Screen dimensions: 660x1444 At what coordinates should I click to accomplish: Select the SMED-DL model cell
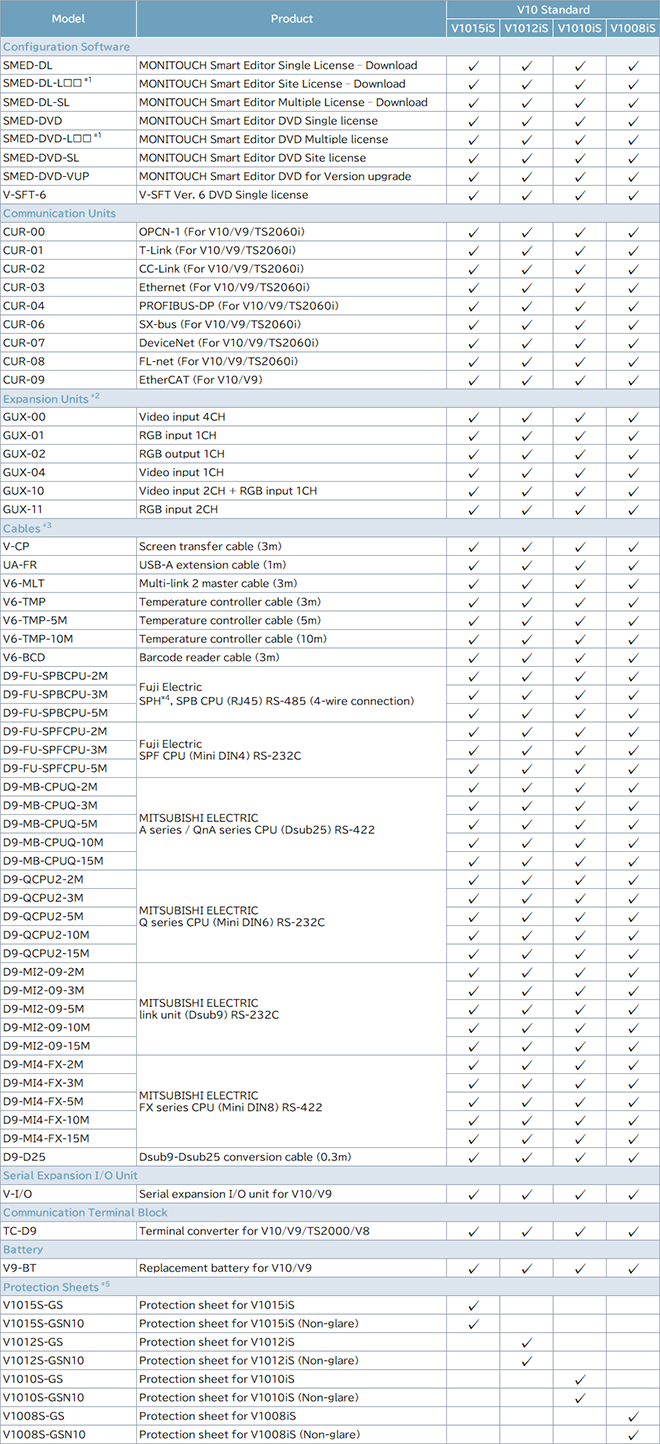click(x=68, y=65)
